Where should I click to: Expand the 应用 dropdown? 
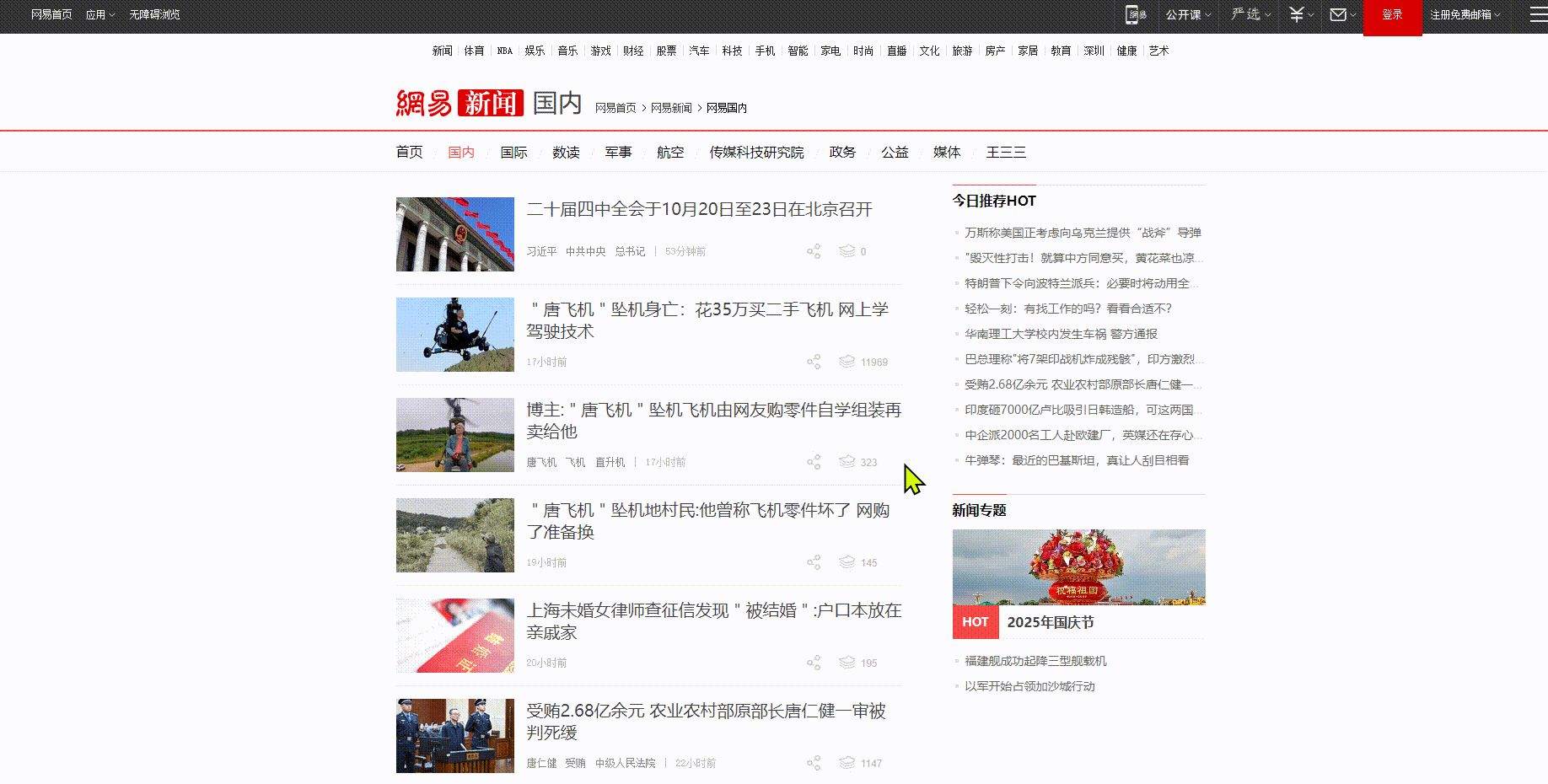pyautogui.click(x=99, y=14)
